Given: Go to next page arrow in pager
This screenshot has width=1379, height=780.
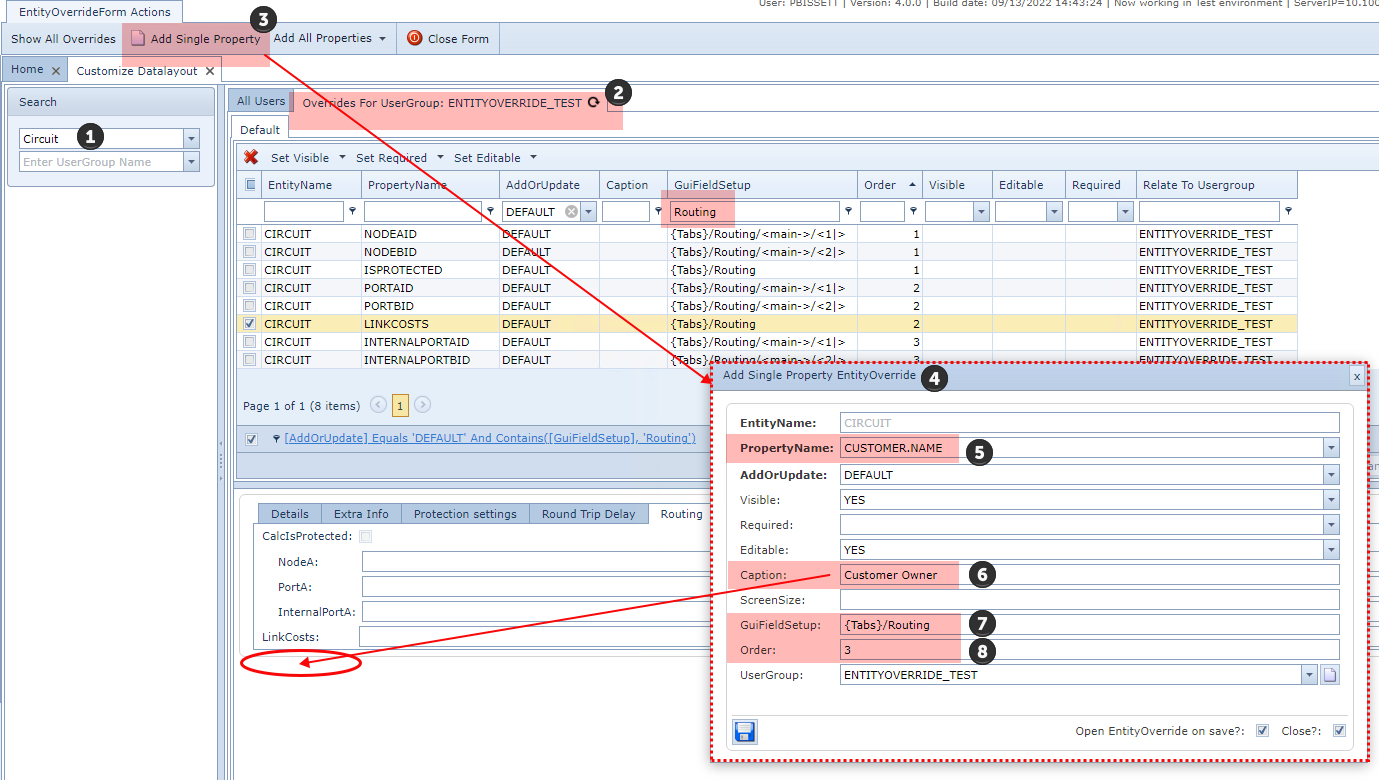Looking at the screenshot, I should pos(423,405).
